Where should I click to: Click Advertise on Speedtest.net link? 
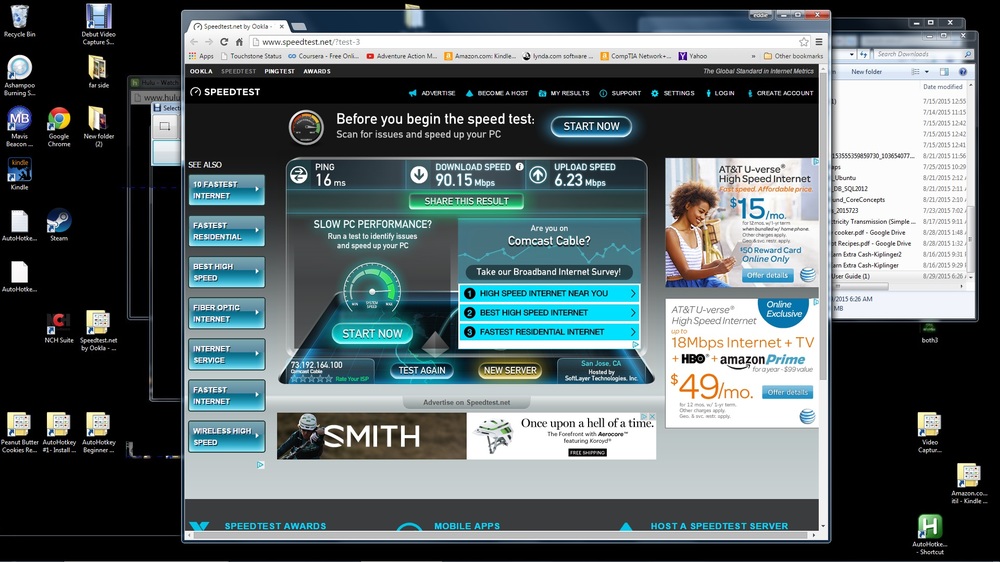point(466,403)
